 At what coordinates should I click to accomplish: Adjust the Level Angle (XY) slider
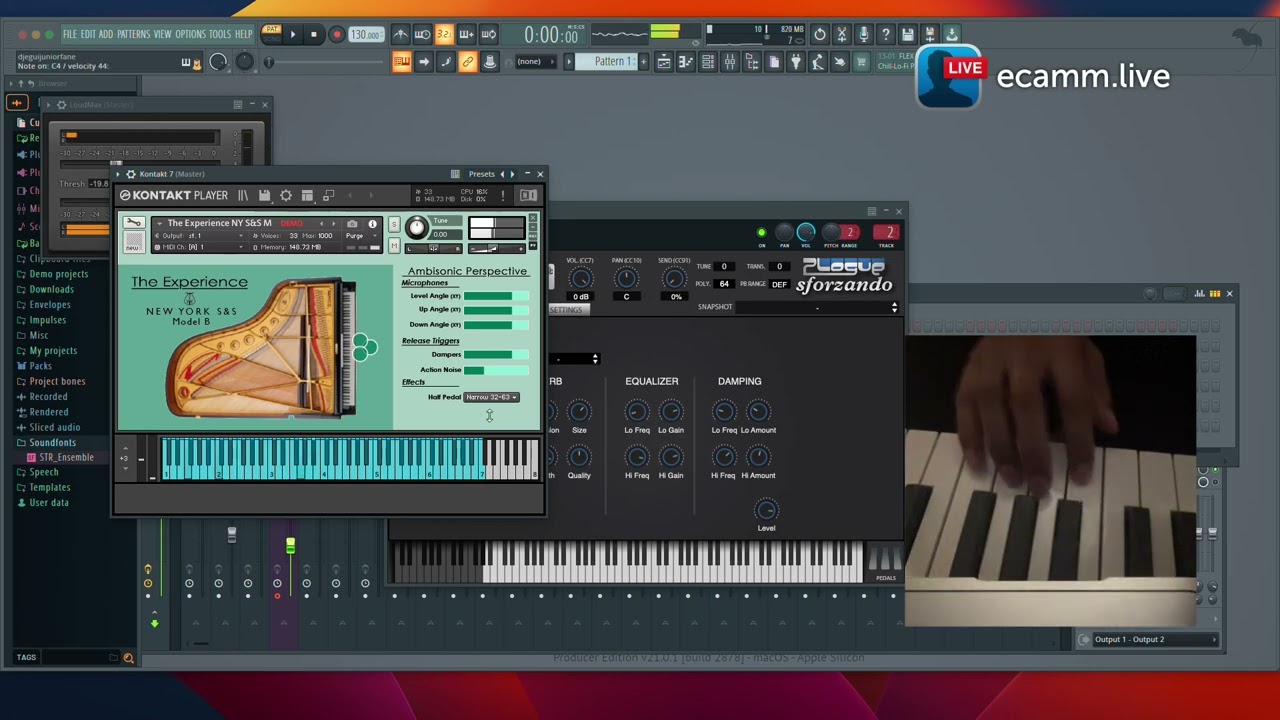(495, 296)
